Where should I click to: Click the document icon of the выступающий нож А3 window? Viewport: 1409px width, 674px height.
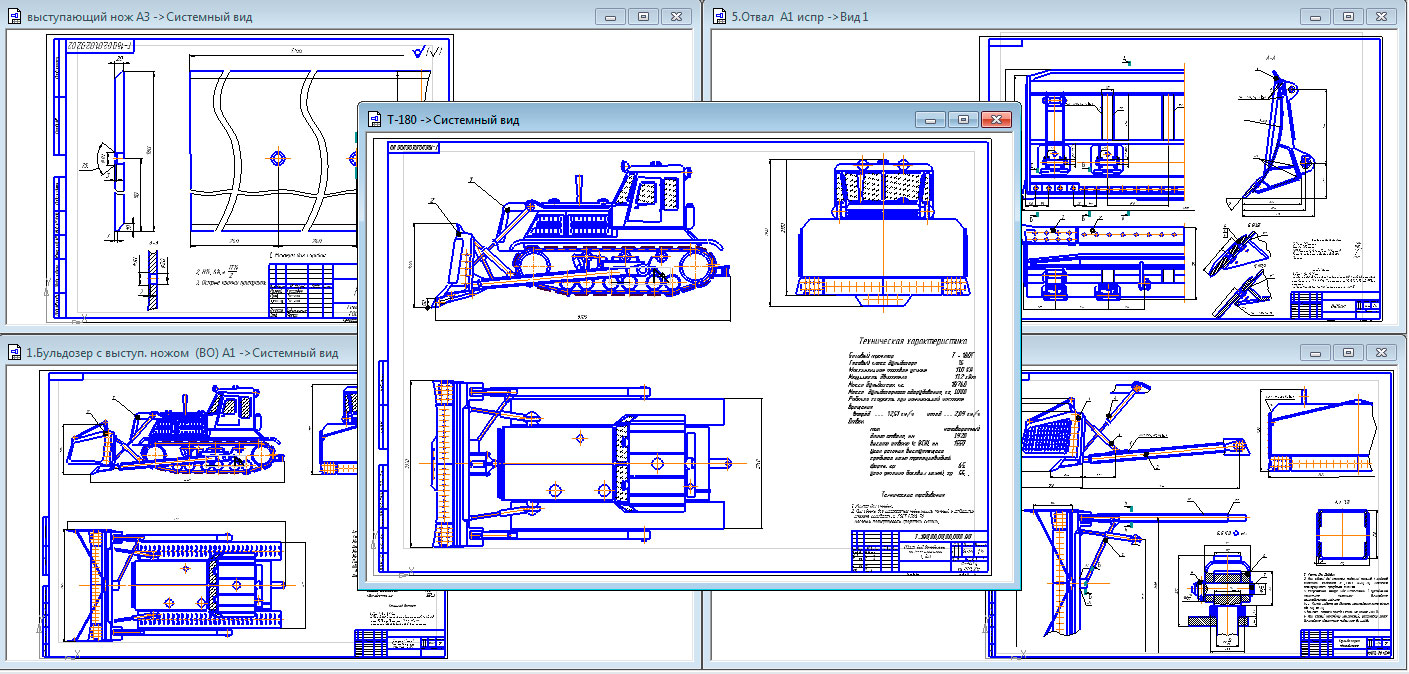tap(14, 17)
